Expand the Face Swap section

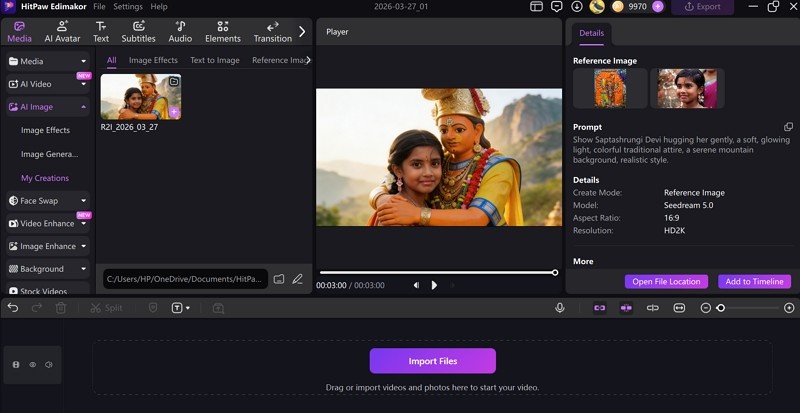tap(83, 200)
